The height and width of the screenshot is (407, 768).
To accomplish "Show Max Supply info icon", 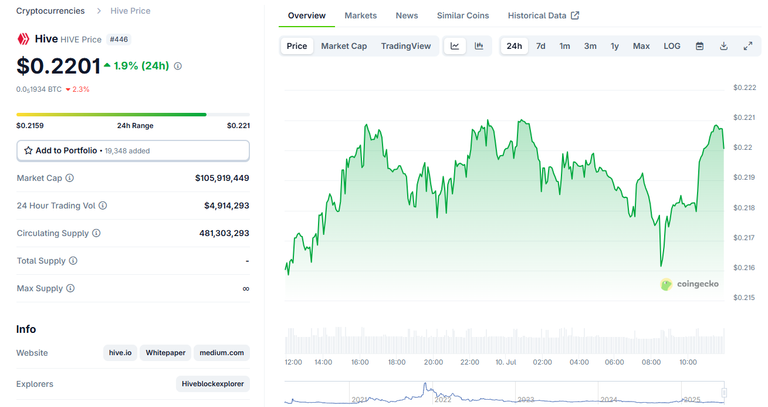I will (x=71, y=288).
